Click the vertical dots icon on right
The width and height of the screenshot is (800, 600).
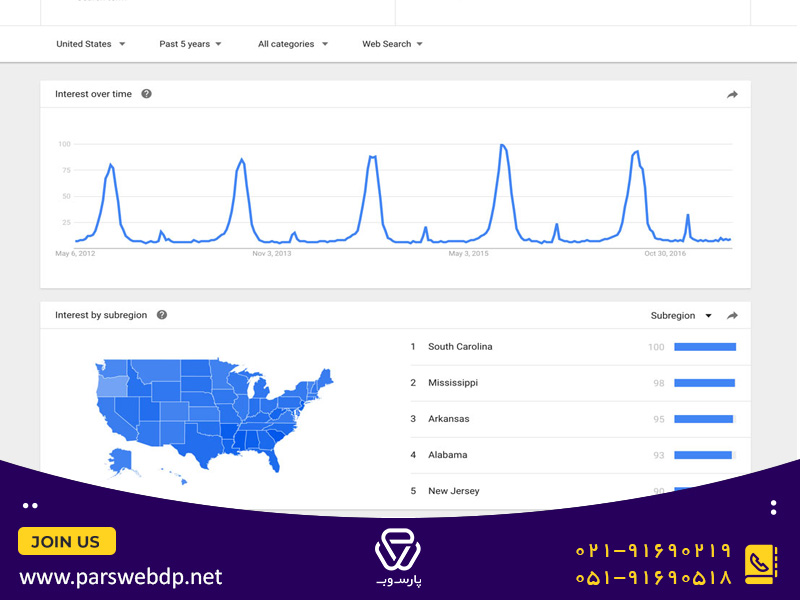pos(773,508)
